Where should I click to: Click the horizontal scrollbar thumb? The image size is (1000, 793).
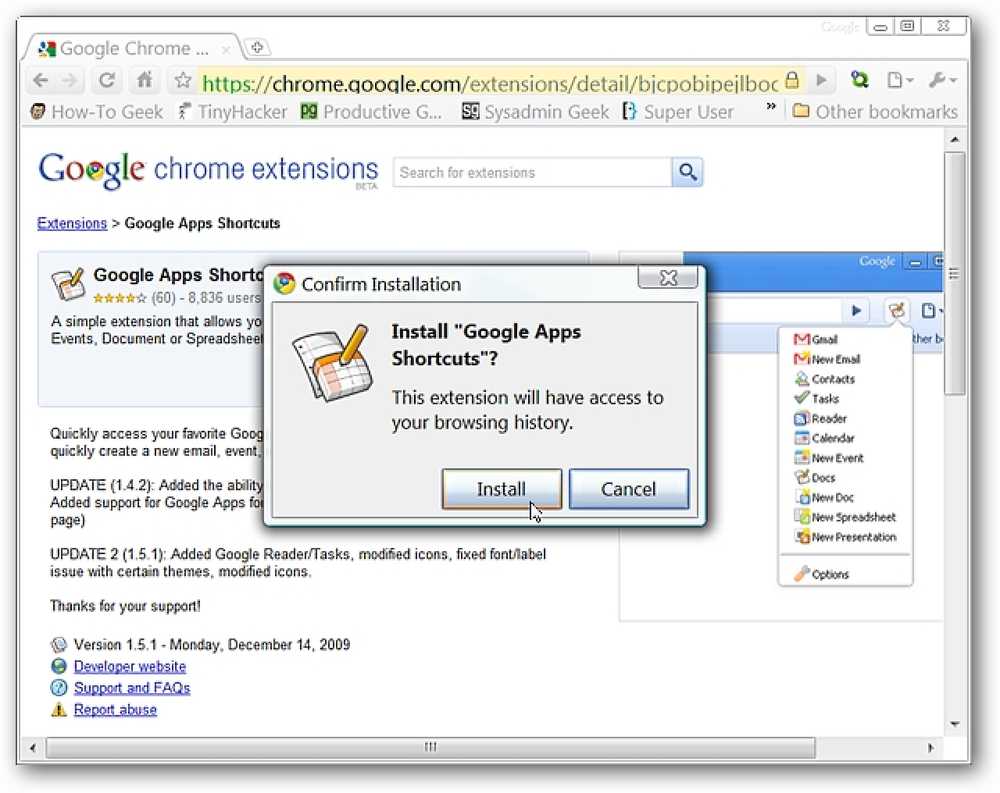430,747
